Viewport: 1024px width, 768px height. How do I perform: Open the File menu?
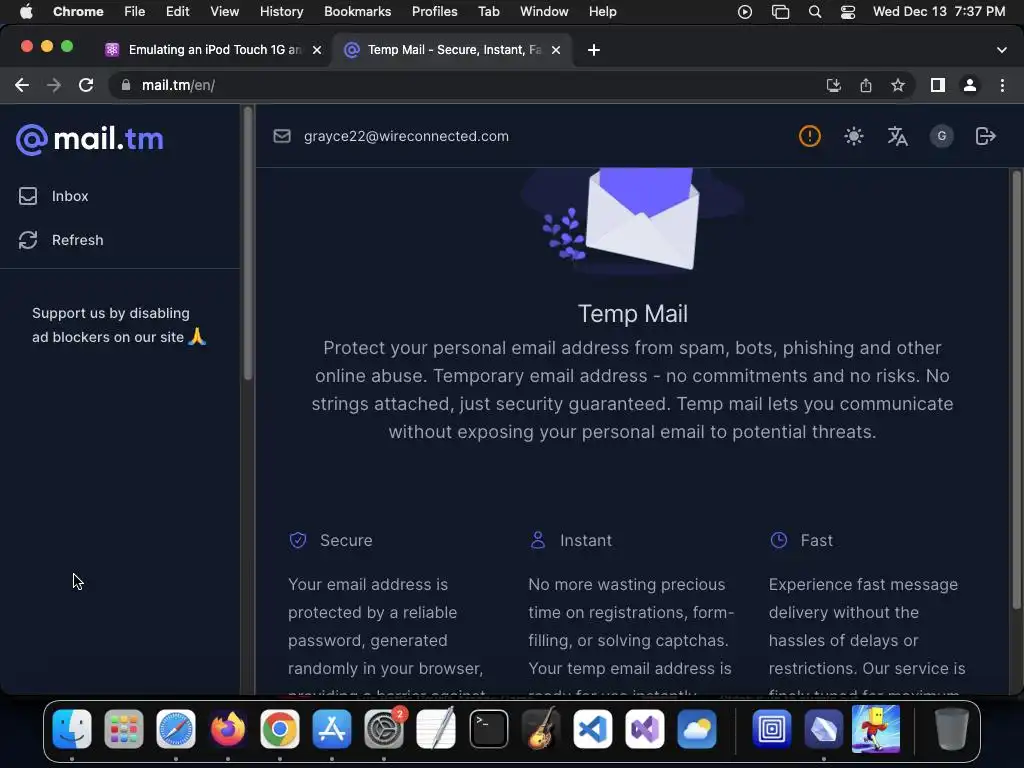pos(135,12)
